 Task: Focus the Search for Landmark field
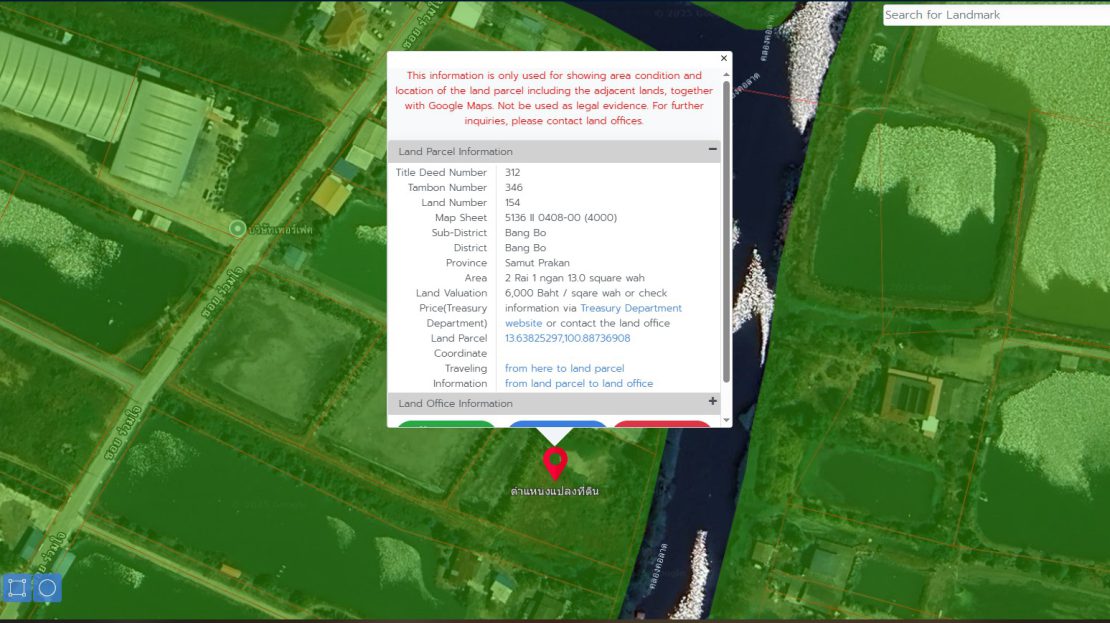click(x=995, y=14)
